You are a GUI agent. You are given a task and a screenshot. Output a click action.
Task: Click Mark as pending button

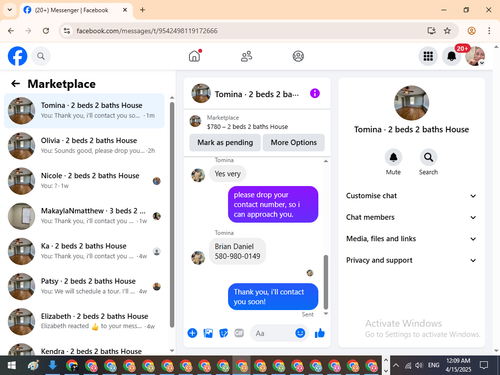click(x=225, y=143)
